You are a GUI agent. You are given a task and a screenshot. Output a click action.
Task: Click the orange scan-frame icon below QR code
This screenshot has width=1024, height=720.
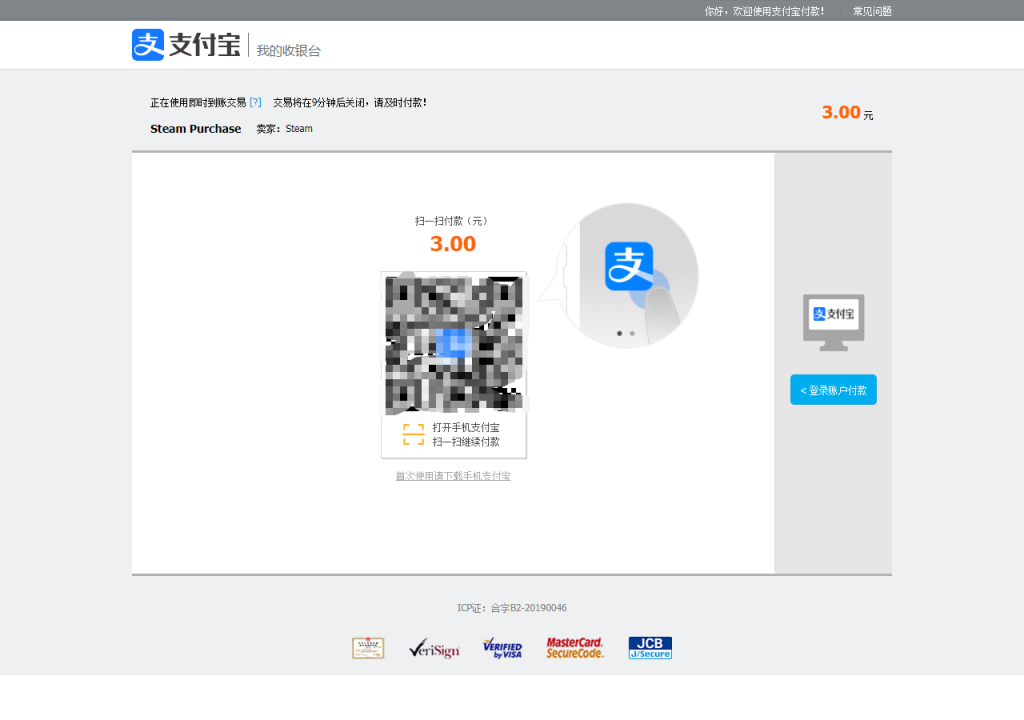coord(413,434)
